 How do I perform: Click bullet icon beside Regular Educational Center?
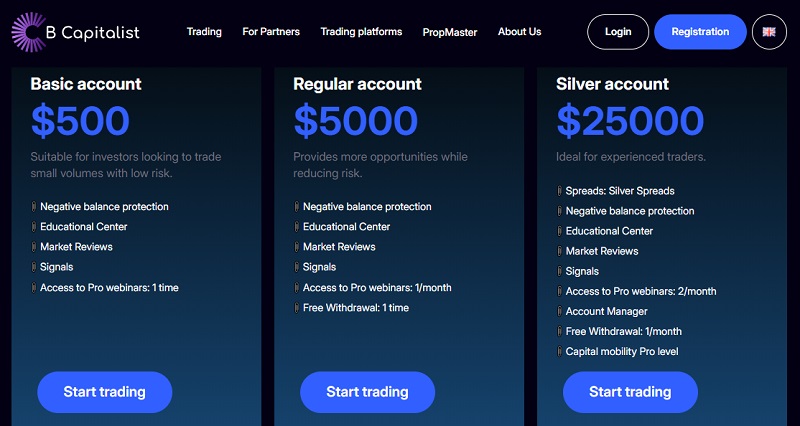[296, 227]
